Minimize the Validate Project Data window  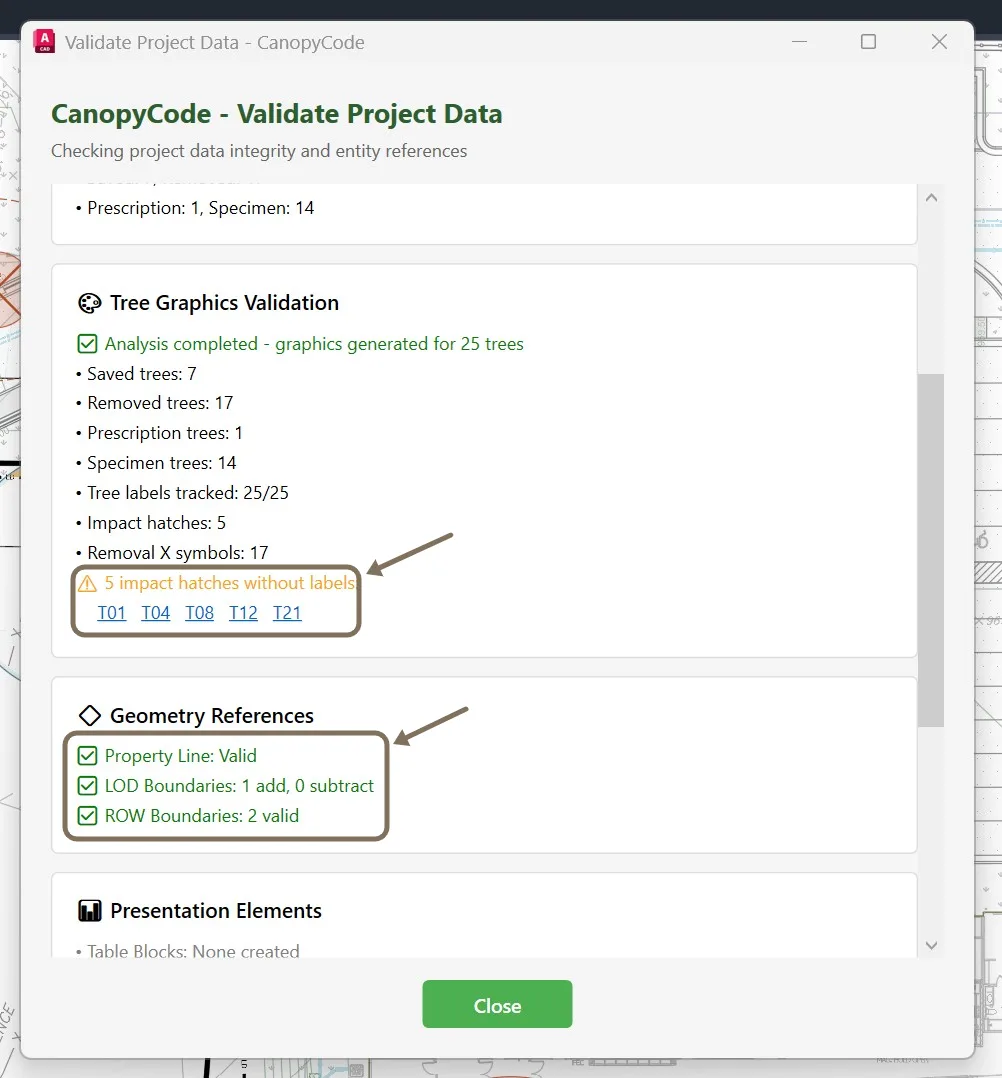click(799, 42)
